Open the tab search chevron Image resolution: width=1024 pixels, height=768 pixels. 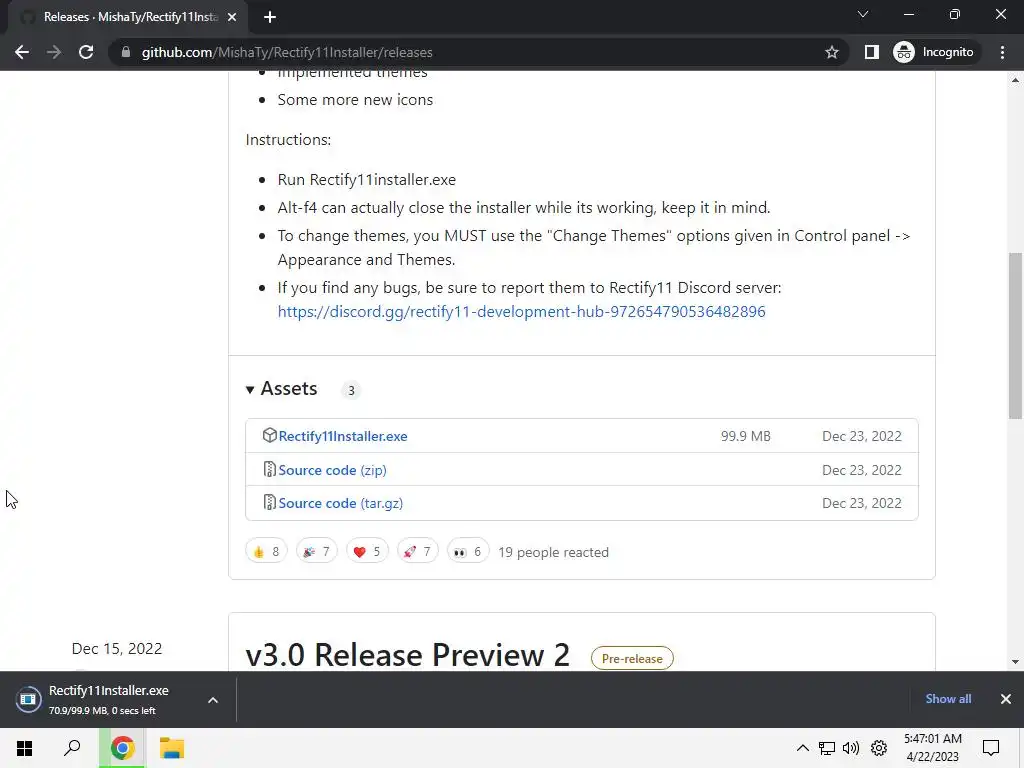click(x=863, y=14)
